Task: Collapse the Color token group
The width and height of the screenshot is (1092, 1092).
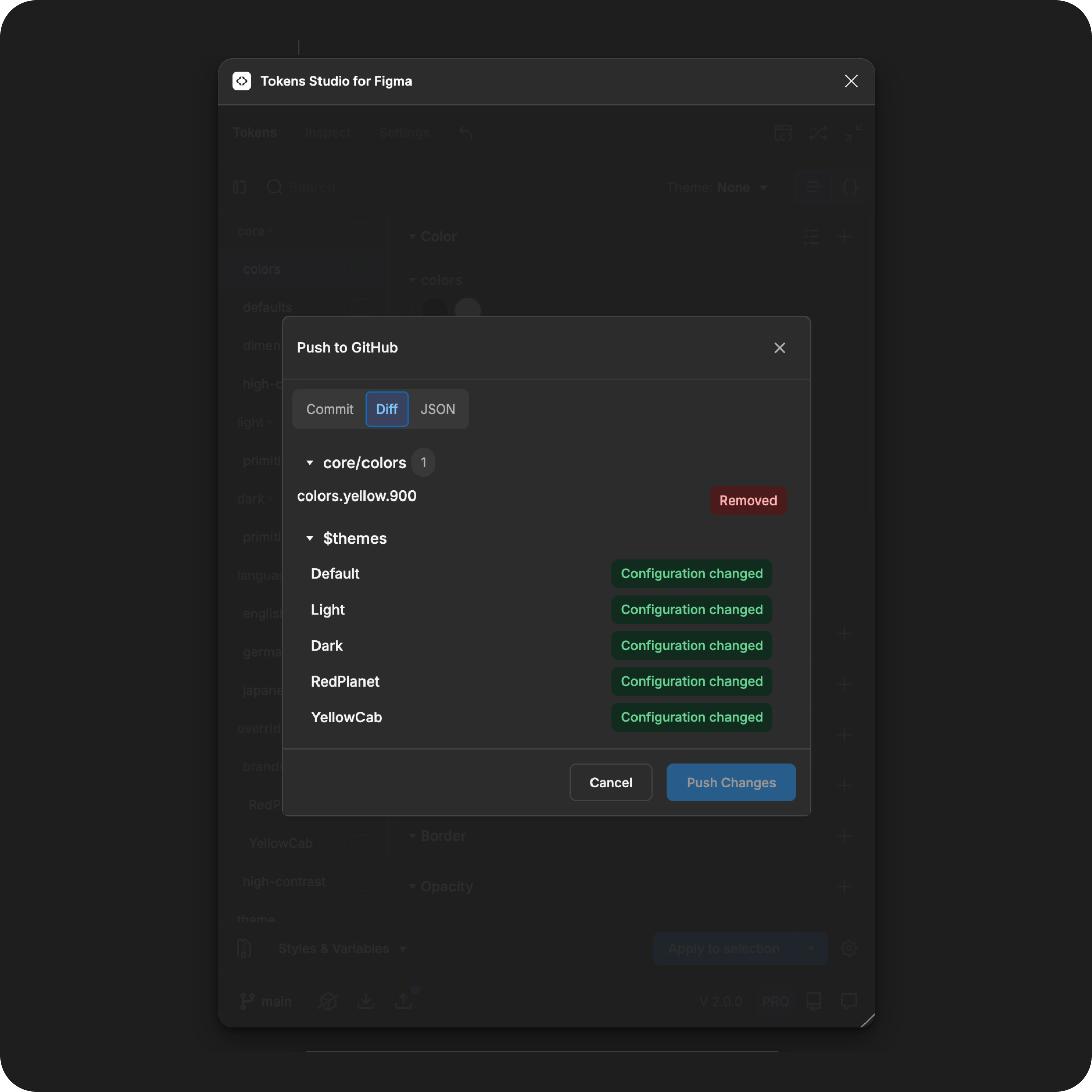Action: [412, 236]
